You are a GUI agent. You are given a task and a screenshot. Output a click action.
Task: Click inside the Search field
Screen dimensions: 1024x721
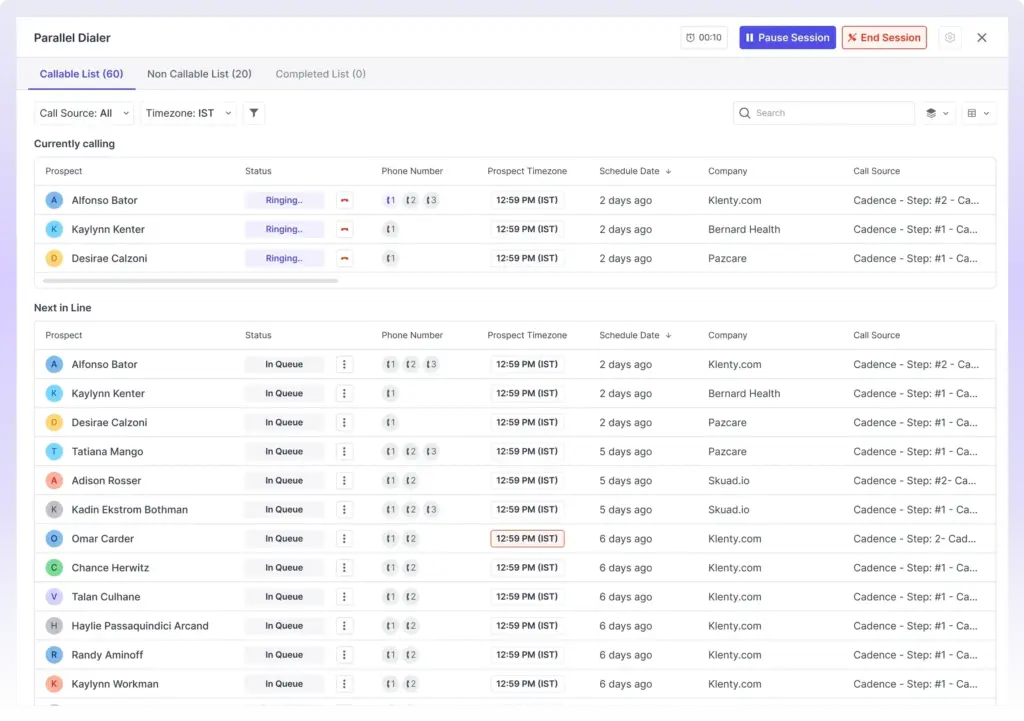(x=822, y=113)
